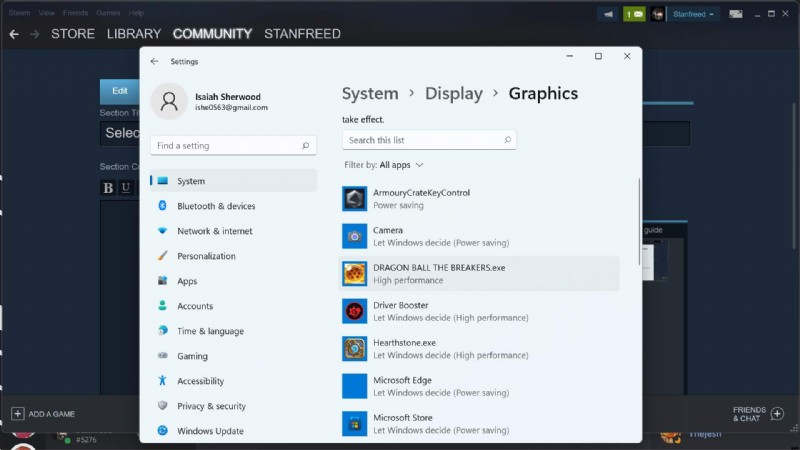800x450 pixels.
Task: Select the Microsoft Store app icon
Action: (354, 423)
